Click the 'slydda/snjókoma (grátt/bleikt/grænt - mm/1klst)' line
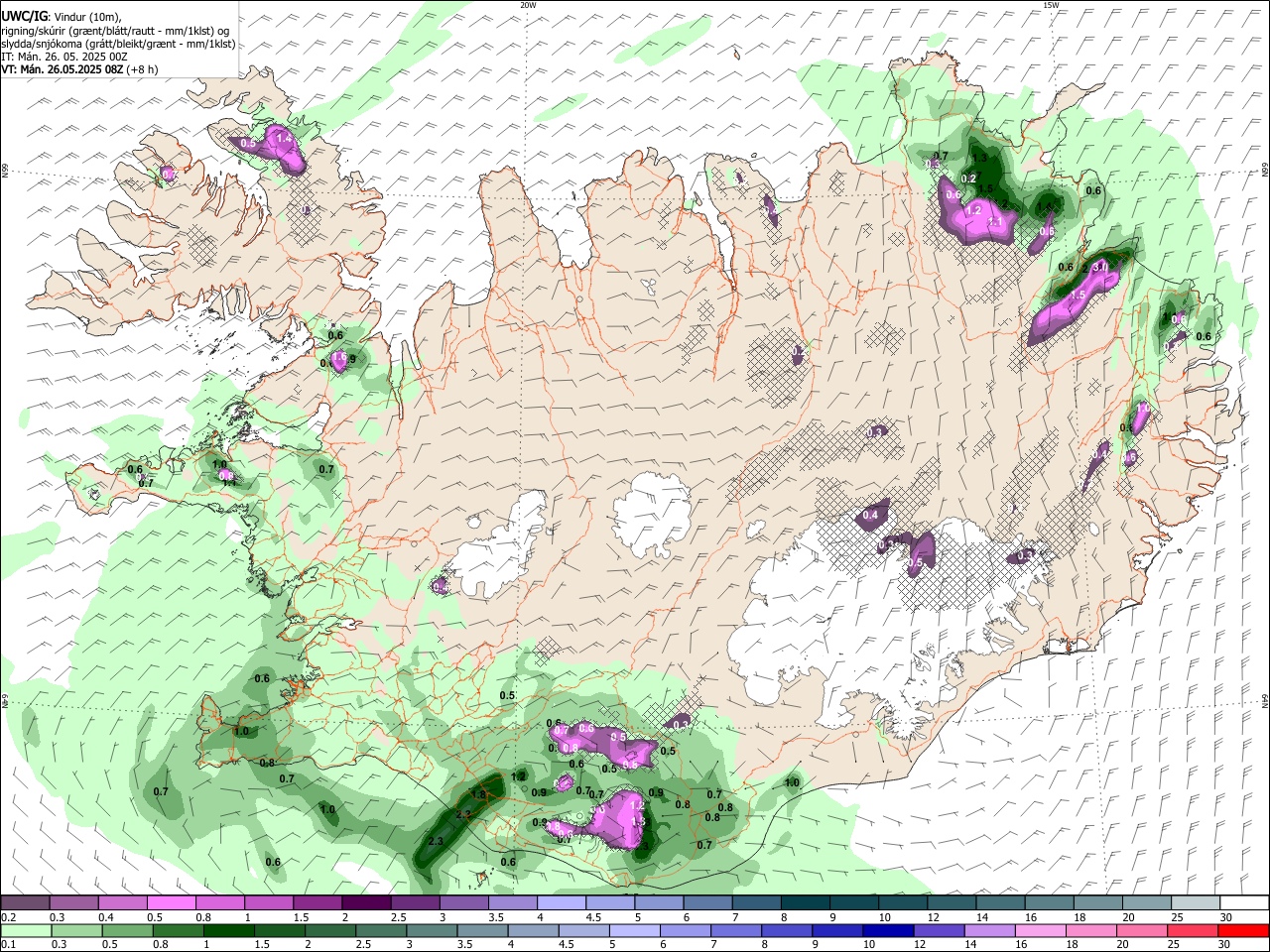1270x952 pixels. click(x=118, y=44)
